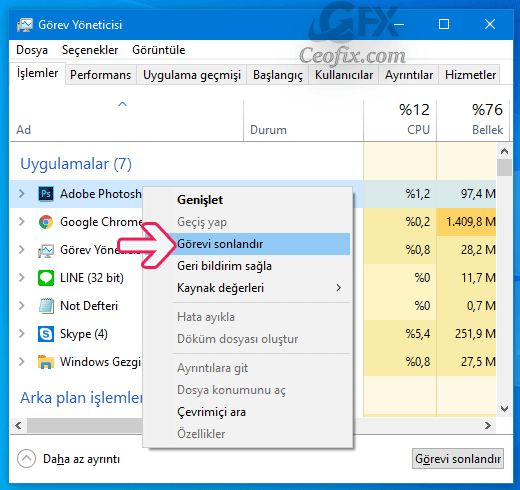Viewport: 520px width, 490px height.
Task: Click the Windows Gezgini folder icon
Action: (46, 362)
